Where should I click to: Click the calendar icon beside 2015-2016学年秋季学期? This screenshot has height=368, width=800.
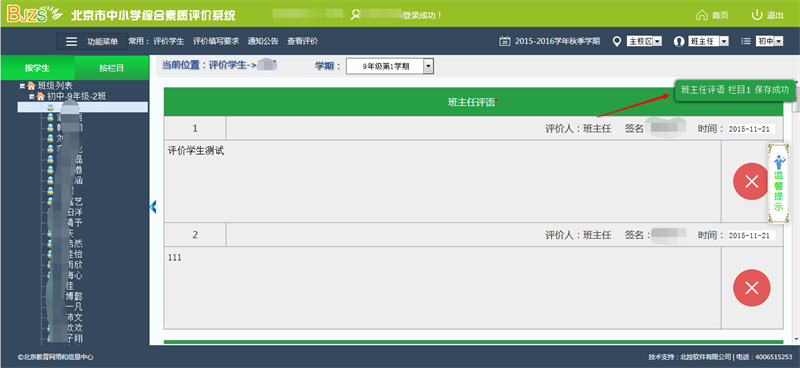(505, 41)
